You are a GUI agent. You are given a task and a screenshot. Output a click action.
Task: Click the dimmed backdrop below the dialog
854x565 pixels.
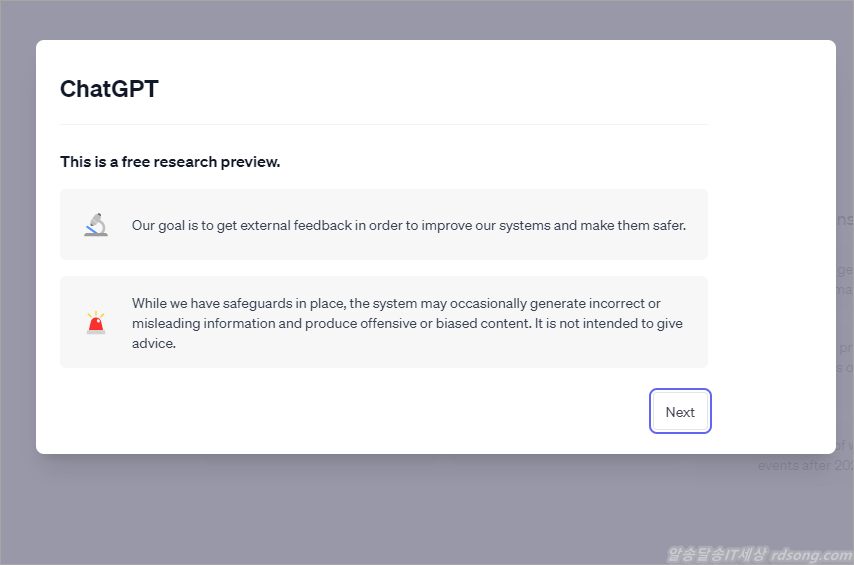click(400, 510)
